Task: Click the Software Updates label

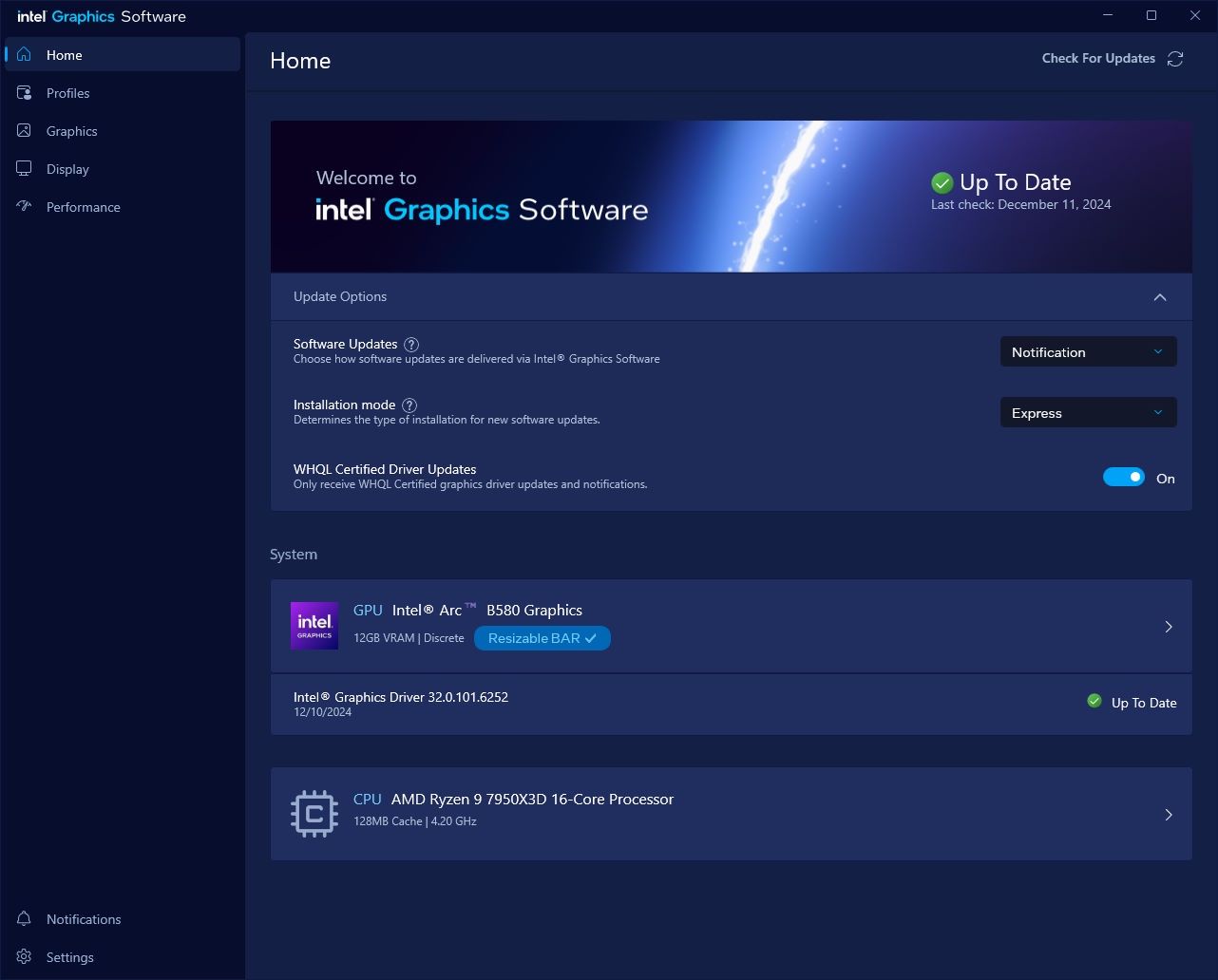Action: pos(346,344)
